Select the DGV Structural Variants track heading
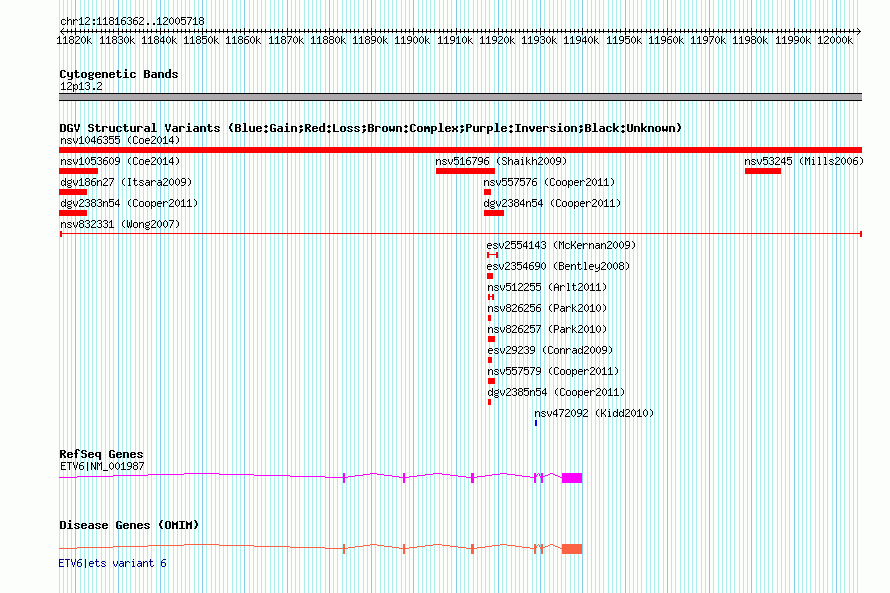 371,128
